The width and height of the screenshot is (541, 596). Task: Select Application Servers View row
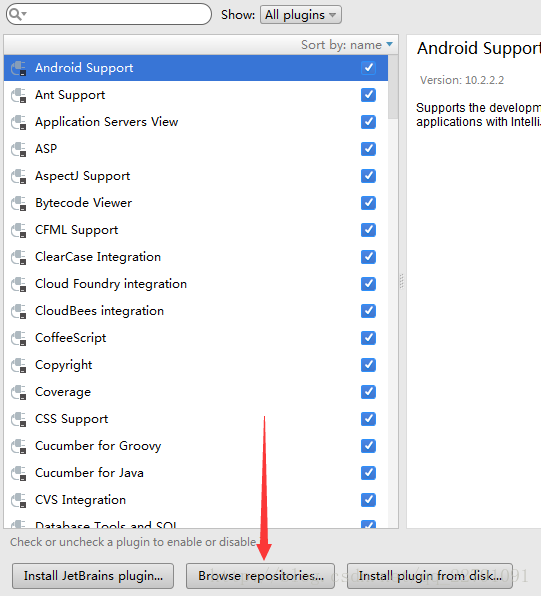click(x=196, y=122)
